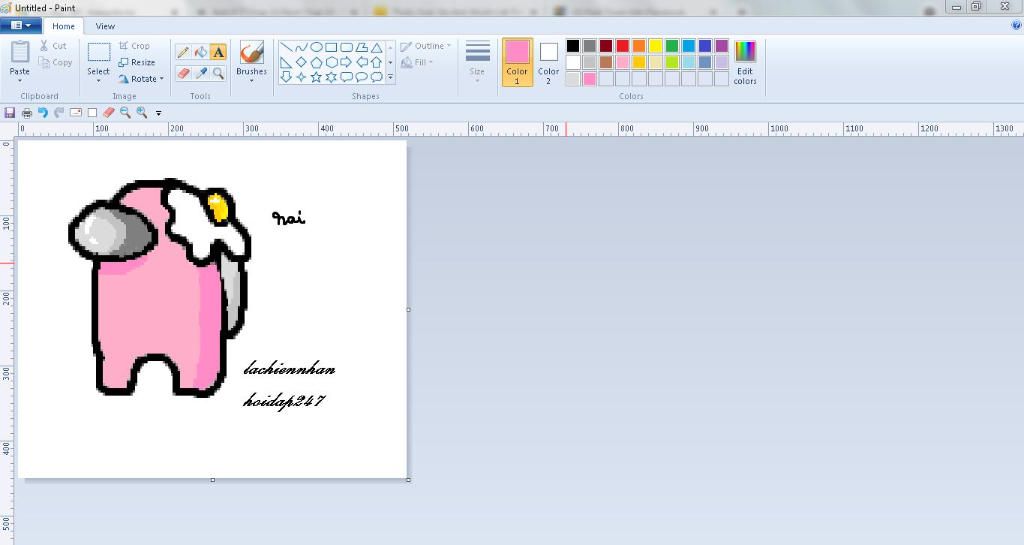Open Customize Quick Access Toolbar arrow
The width and height of the screenshot is (1024, 545).
coord(159,114)
